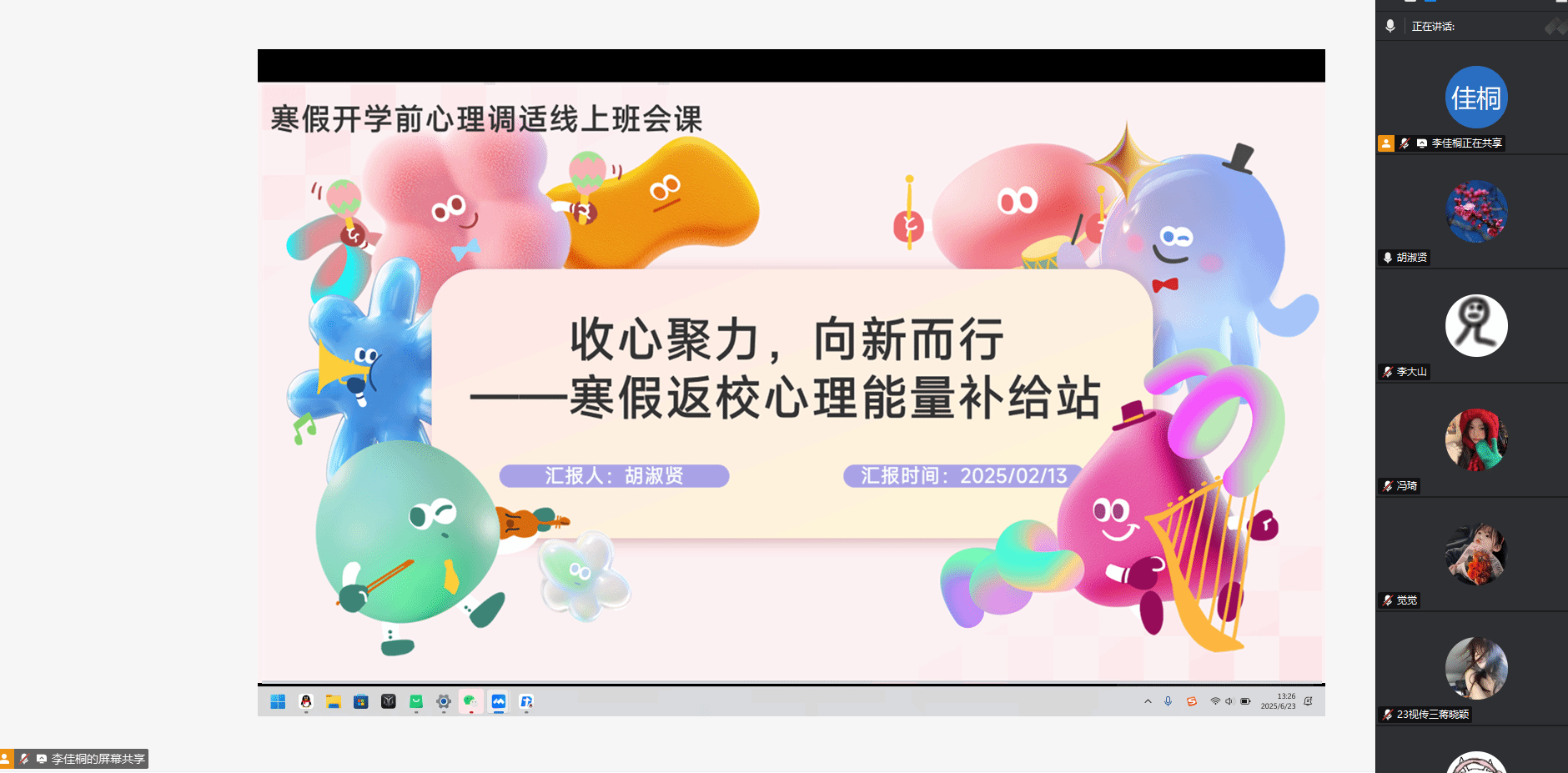Viewport: 1568px width, 773px height.
Task: Click the Windows Start button in shared taskbar
Action: click(x=278, y=702)
